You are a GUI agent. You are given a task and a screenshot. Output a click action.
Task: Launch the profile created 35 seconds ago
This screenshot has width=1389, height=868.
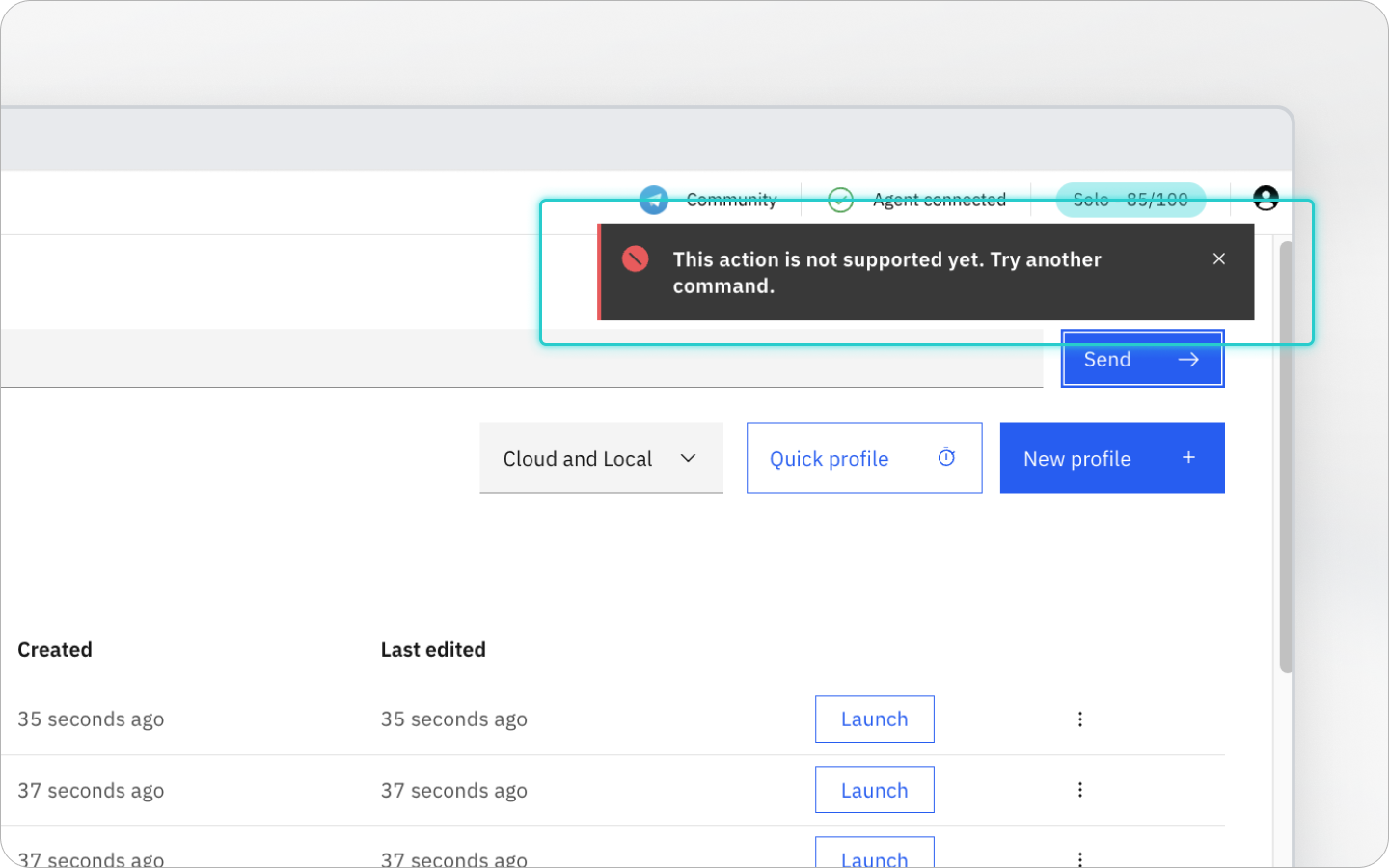874,719
